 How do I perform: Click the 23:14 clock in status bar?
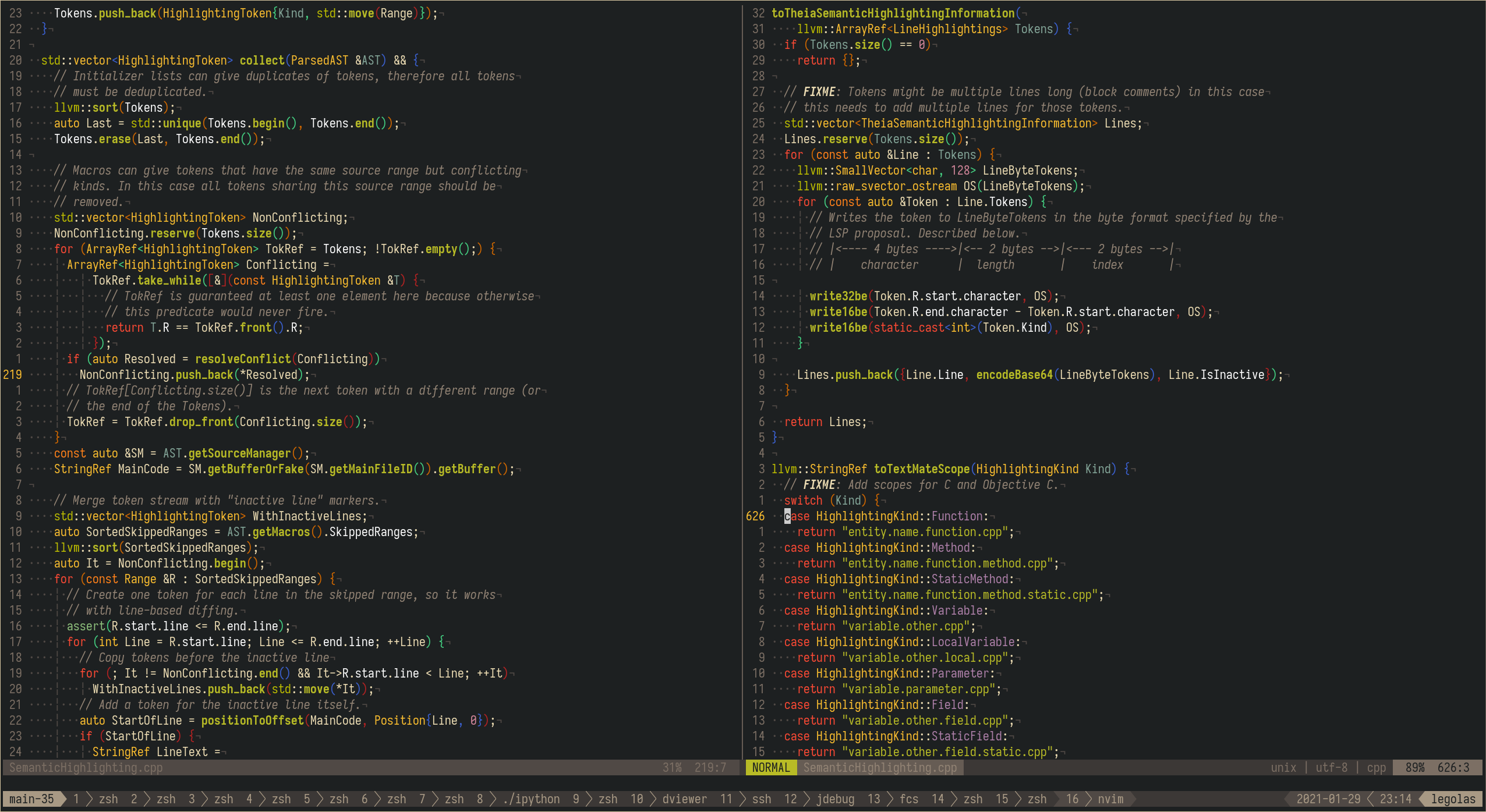1395,799
